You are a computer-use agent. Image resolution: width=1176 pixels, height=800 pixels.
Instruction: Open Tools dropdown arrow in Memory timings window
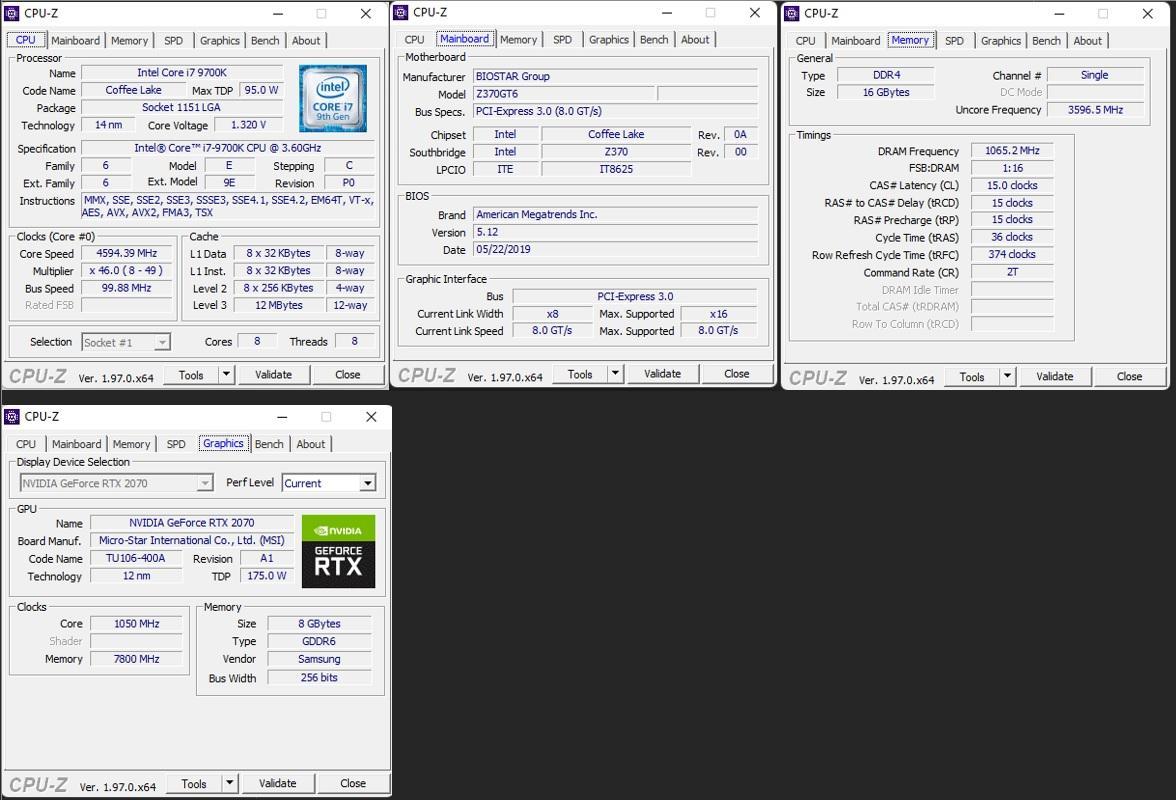tap(1007, 376)
